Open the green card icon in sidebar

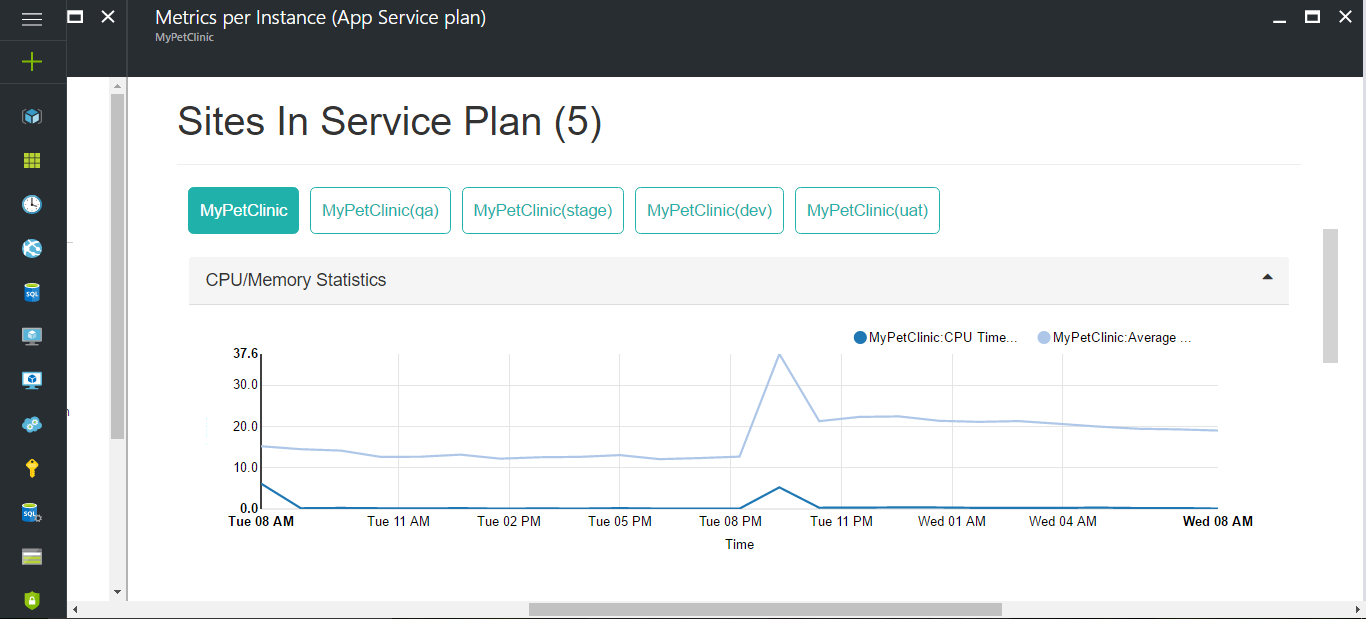coord(32,556)
